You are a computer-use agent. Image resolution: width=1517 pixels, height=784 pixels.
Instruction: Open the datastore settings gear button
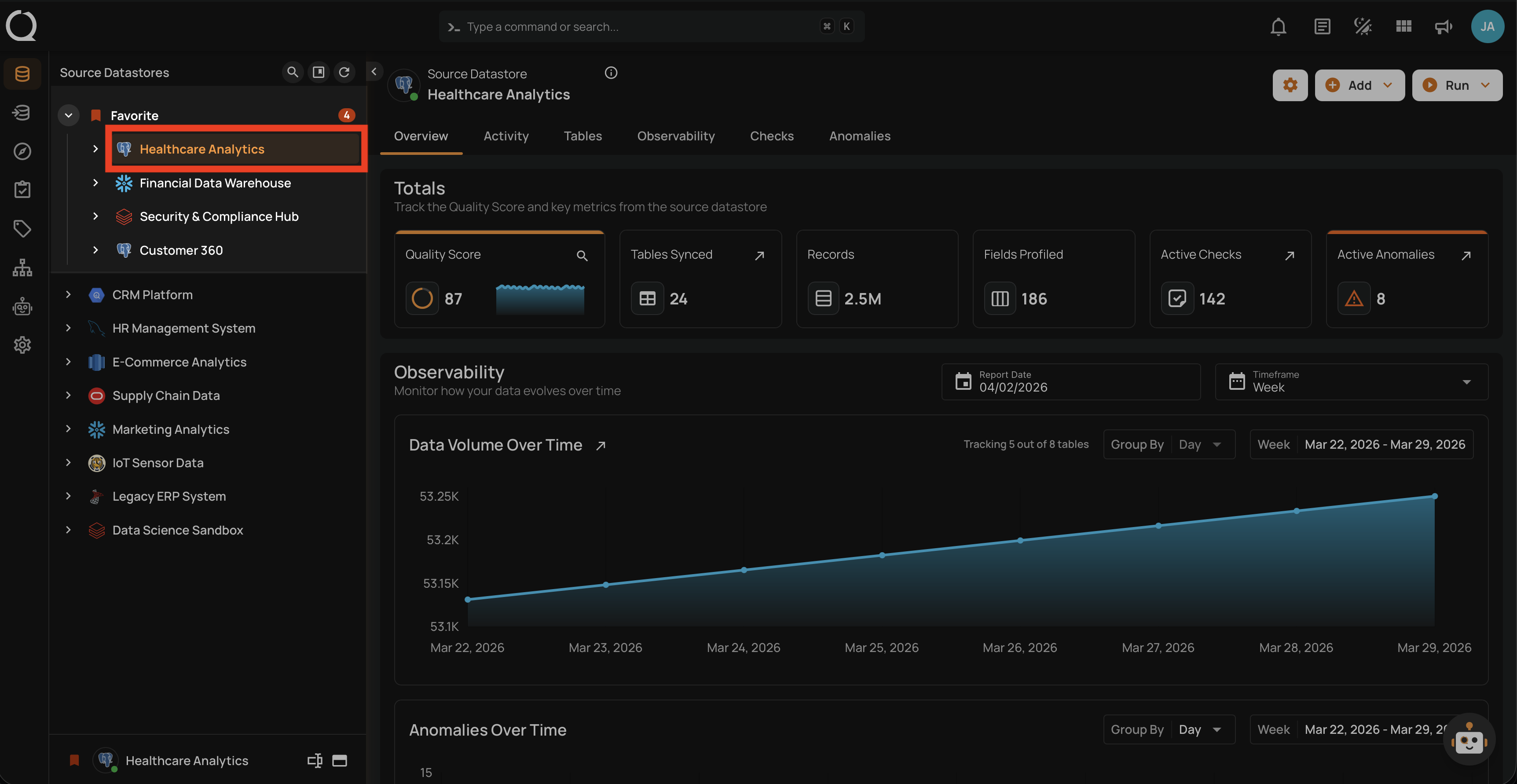tap(1290, 85)
